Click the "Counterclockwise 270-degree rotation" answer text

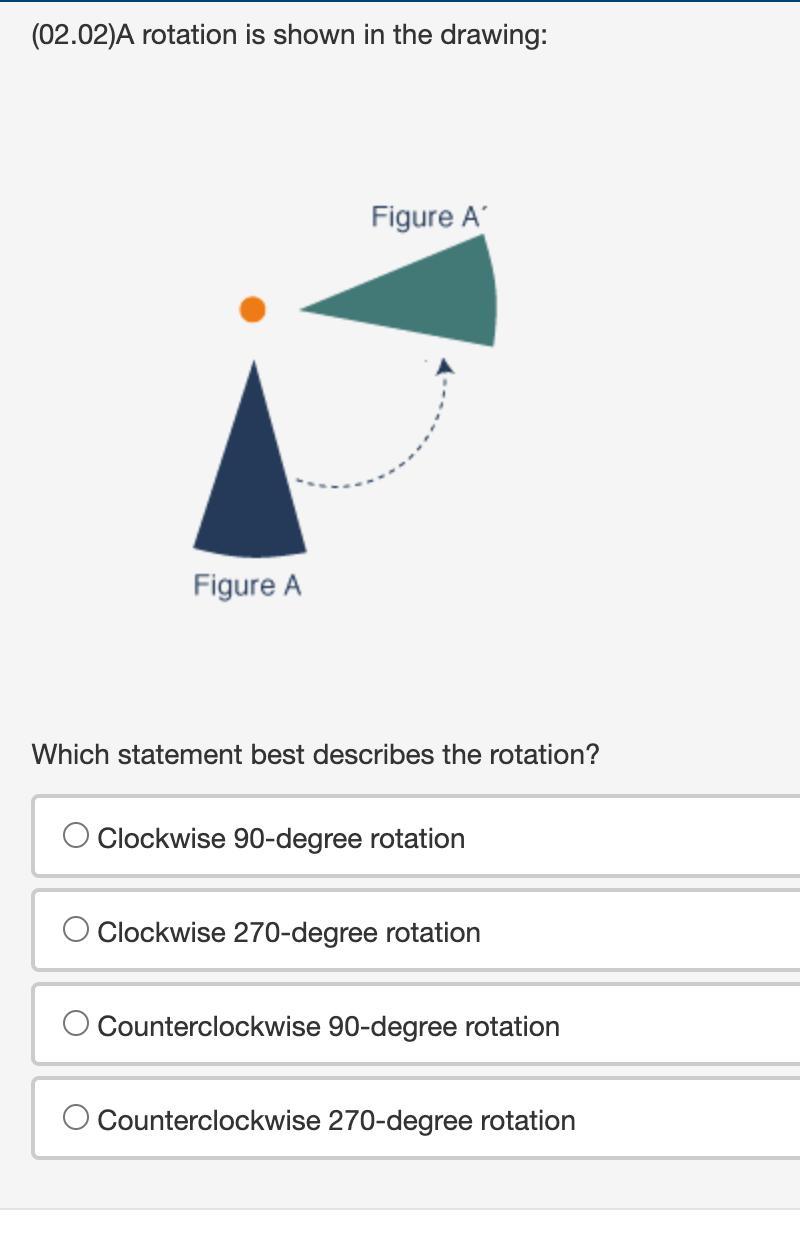(336, 1120)
